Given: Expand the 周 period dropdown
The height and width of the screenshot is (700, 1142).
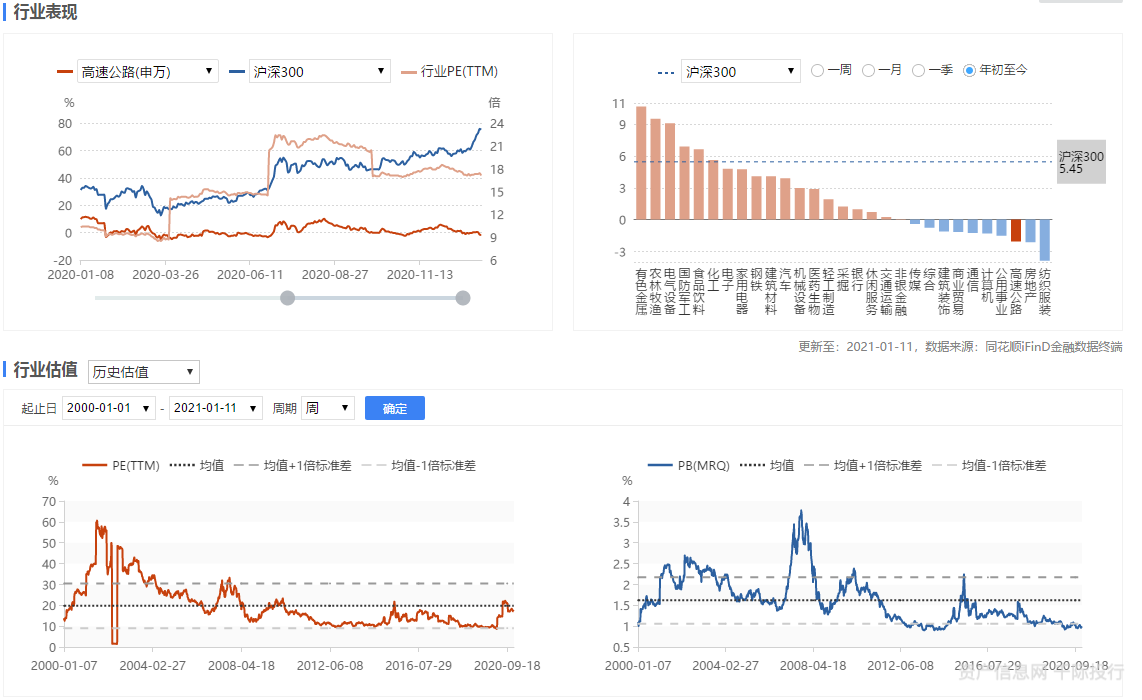Looking at the screenshot, I should coord(328,408).
